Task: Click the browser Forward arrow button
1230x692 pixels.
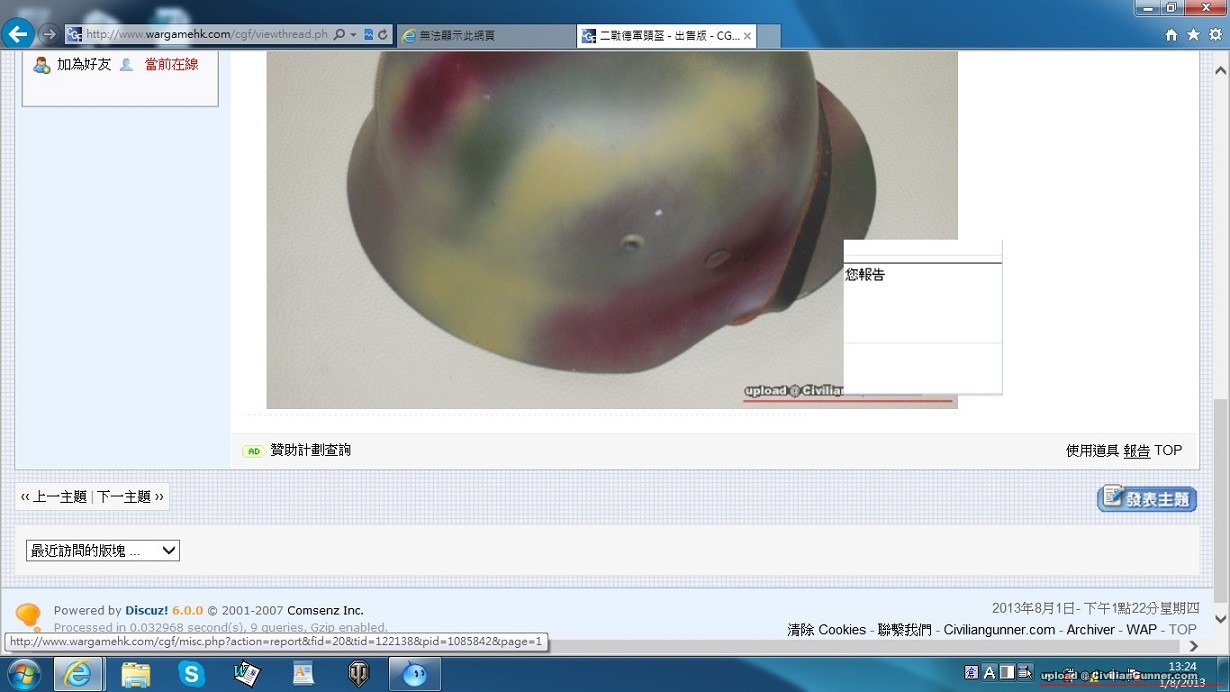Action: (49, 34)
